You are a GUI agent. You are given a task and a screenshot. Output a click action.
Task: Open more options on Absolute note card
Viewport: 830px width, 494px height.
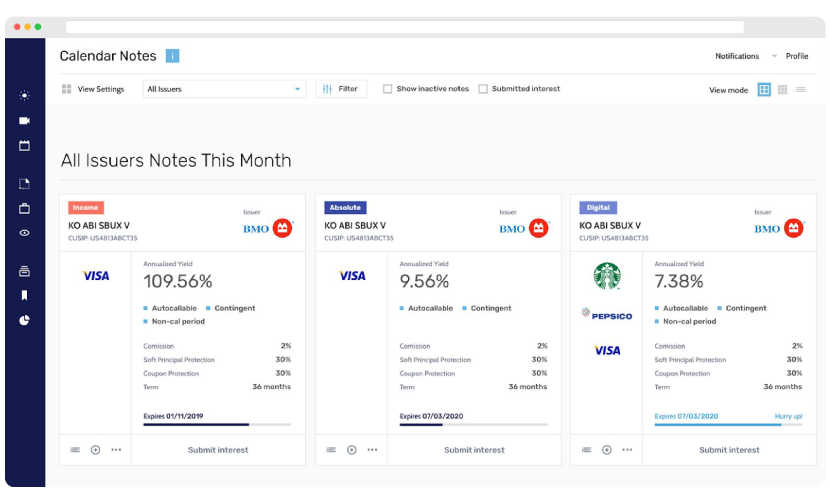click(373, 450)
